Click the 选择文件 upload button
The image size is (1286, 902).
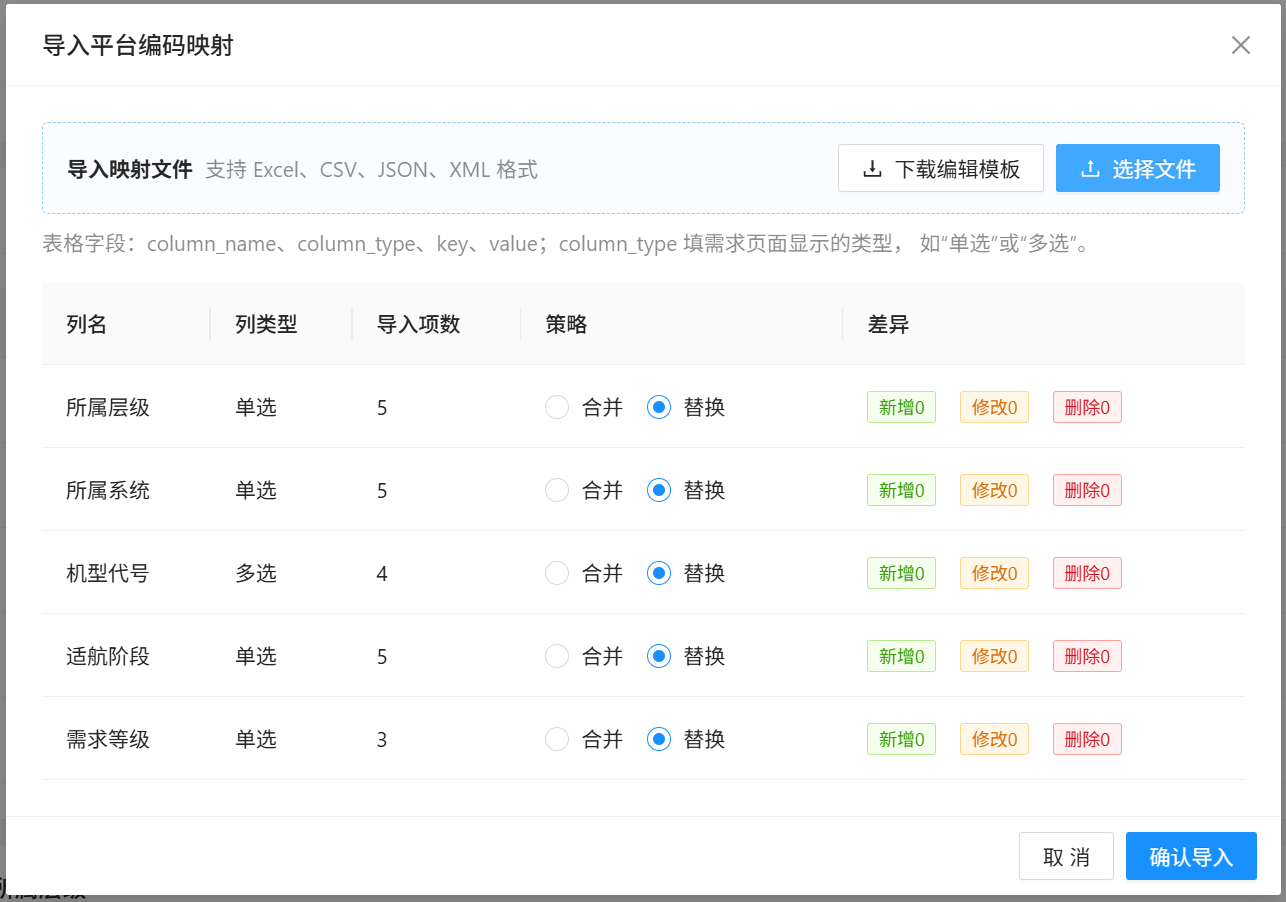(1138, 168)
